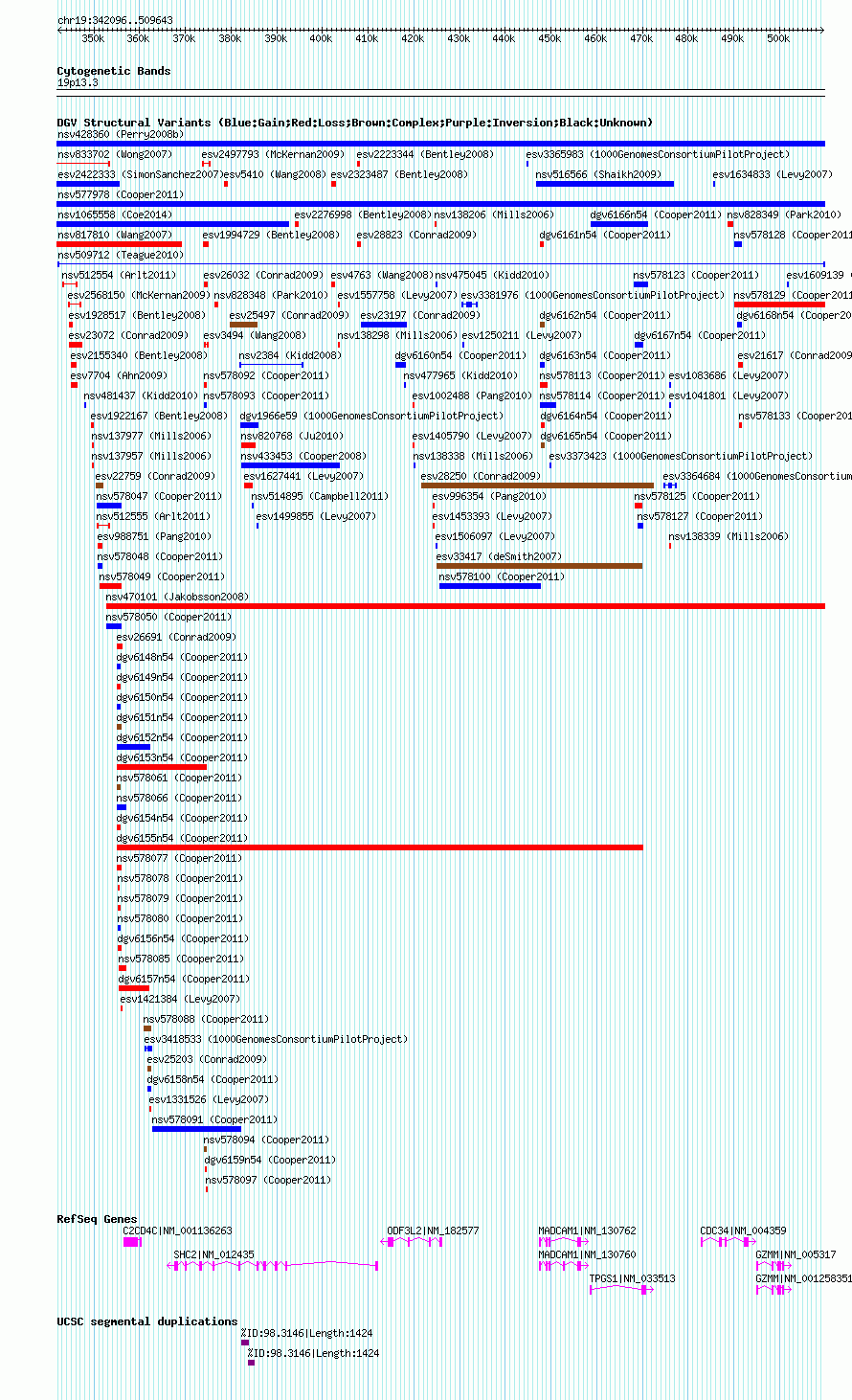Select the RefSeq Genes track title
This screenshot has height=1400, width=852.
click(x=97, y=1219)
